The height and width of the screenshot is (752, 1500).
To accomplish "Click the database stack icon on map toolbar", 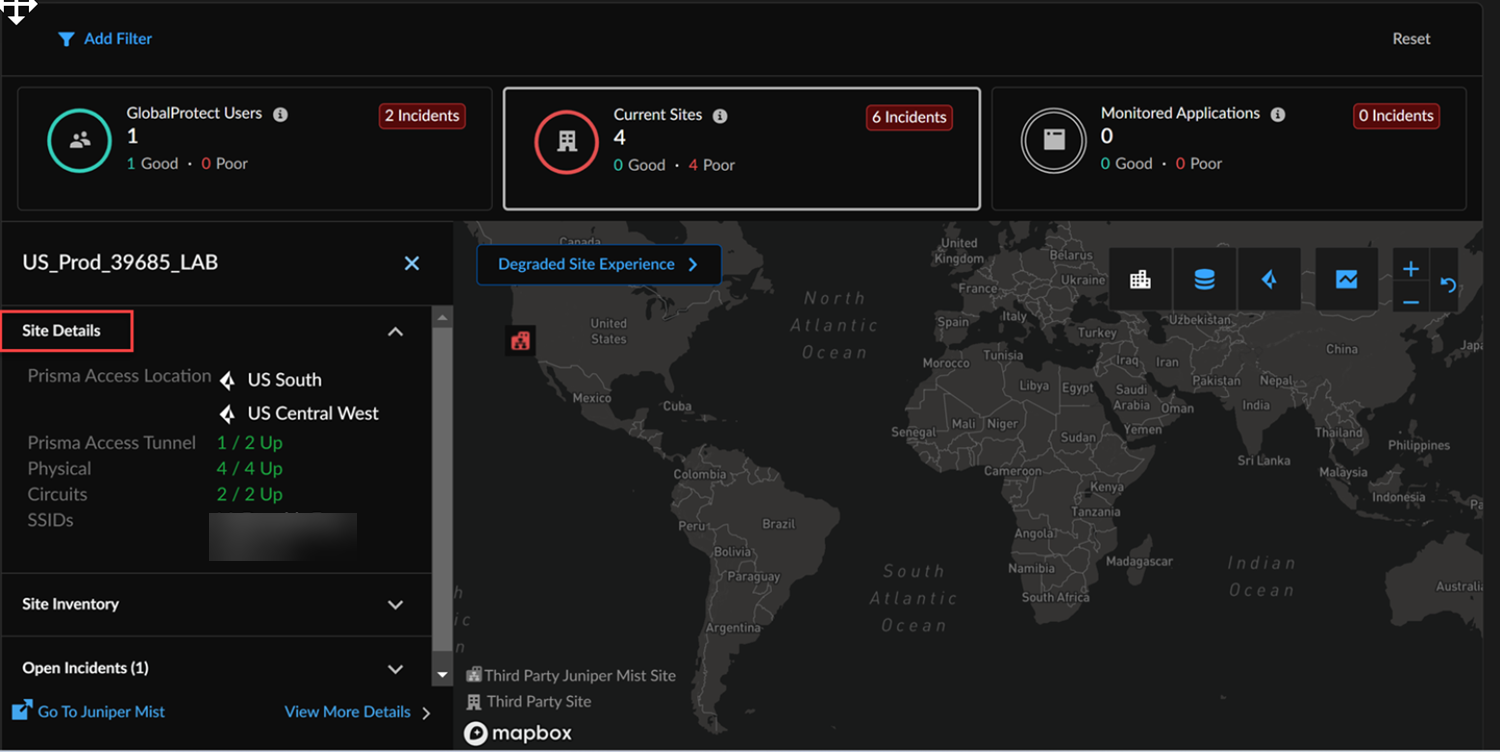I will pos(1204,280).
